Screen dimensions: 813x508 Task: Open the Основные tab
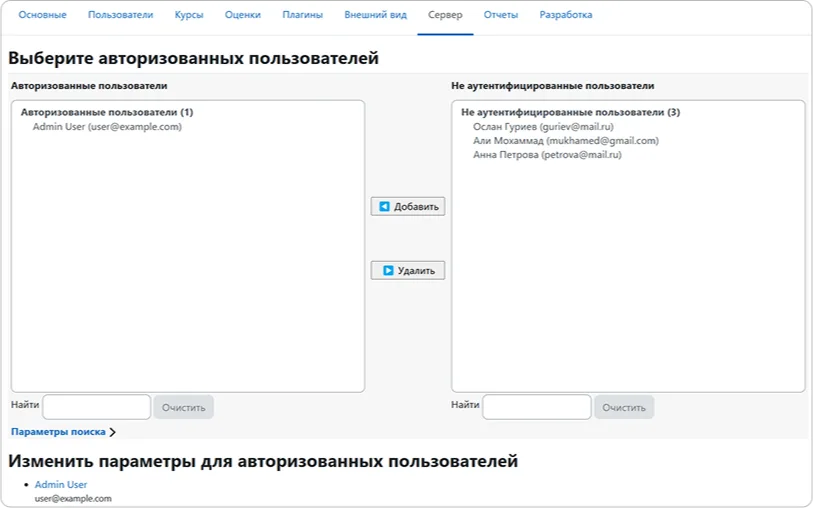[x=43, y=16]
